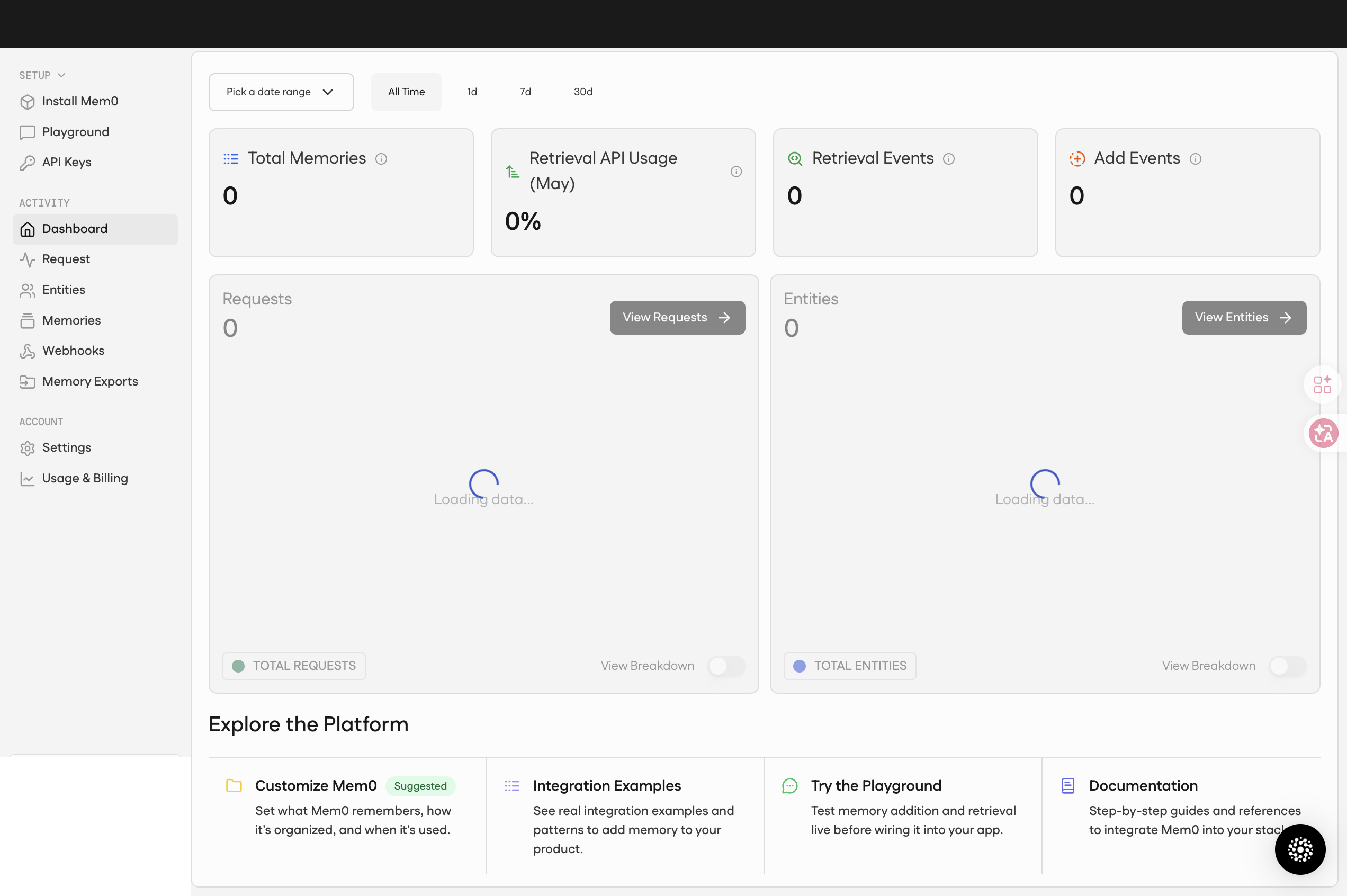This screenshot has height=896, width=1347.
Task: Click the Memory Exports sidebar icon
Action: [28, 382]
